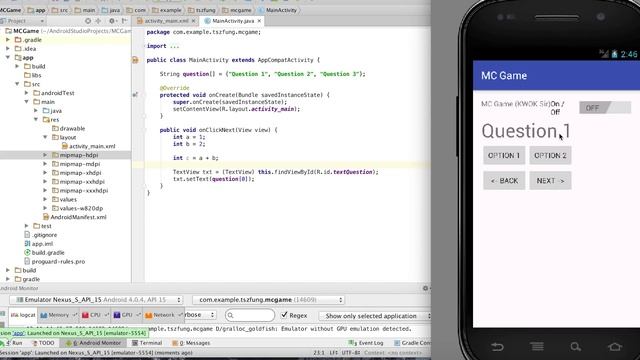Expand the mipmap-hdpi folder
Viewport: 640px width, 360px height.
[45, 155]
